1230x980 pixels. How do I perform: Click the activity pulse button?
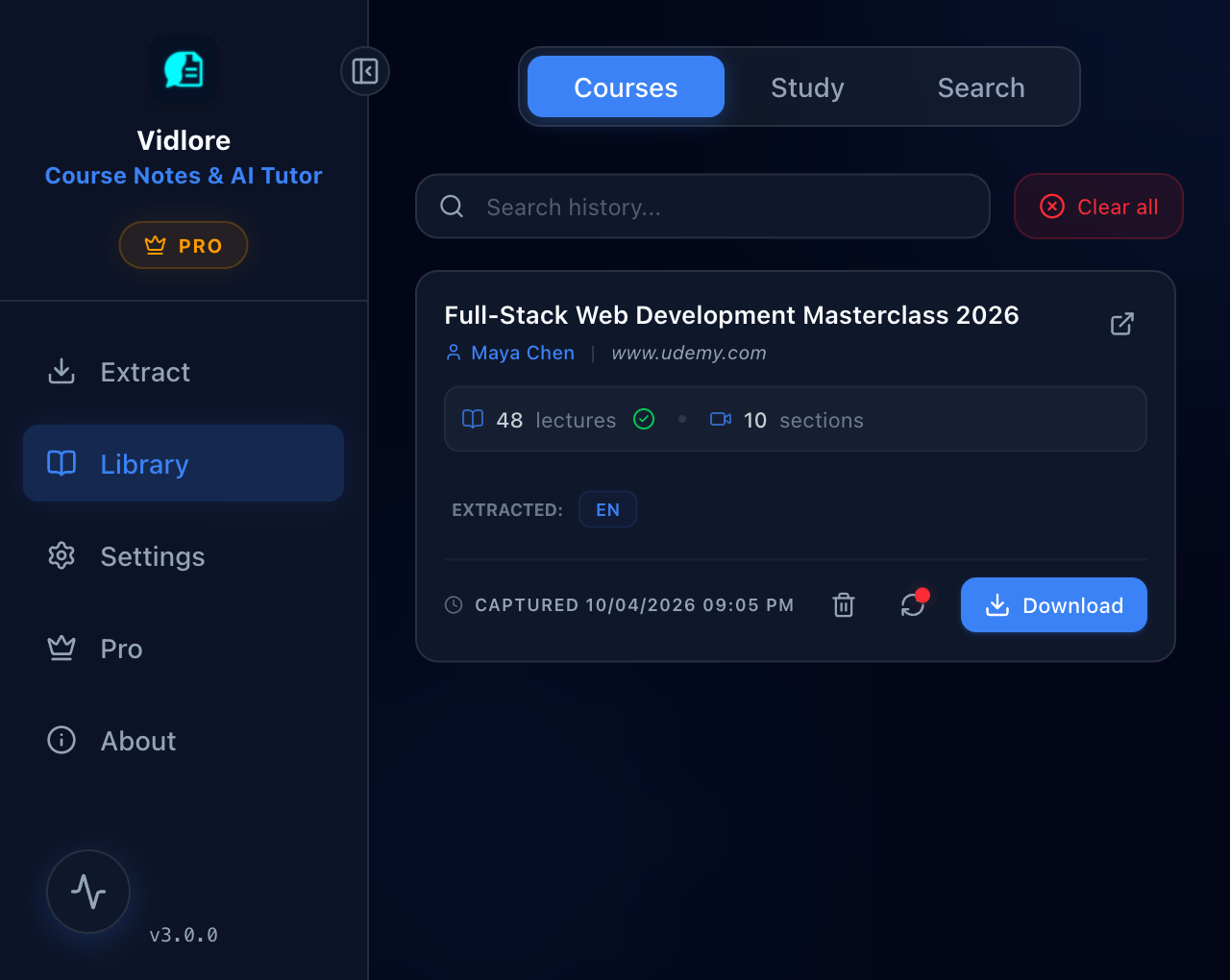[x=88, y=892]
